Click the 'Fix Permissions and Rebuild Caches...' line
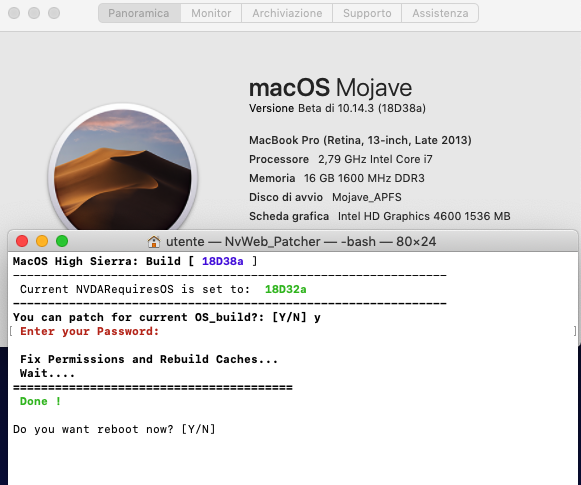 [x=149, y=359]
